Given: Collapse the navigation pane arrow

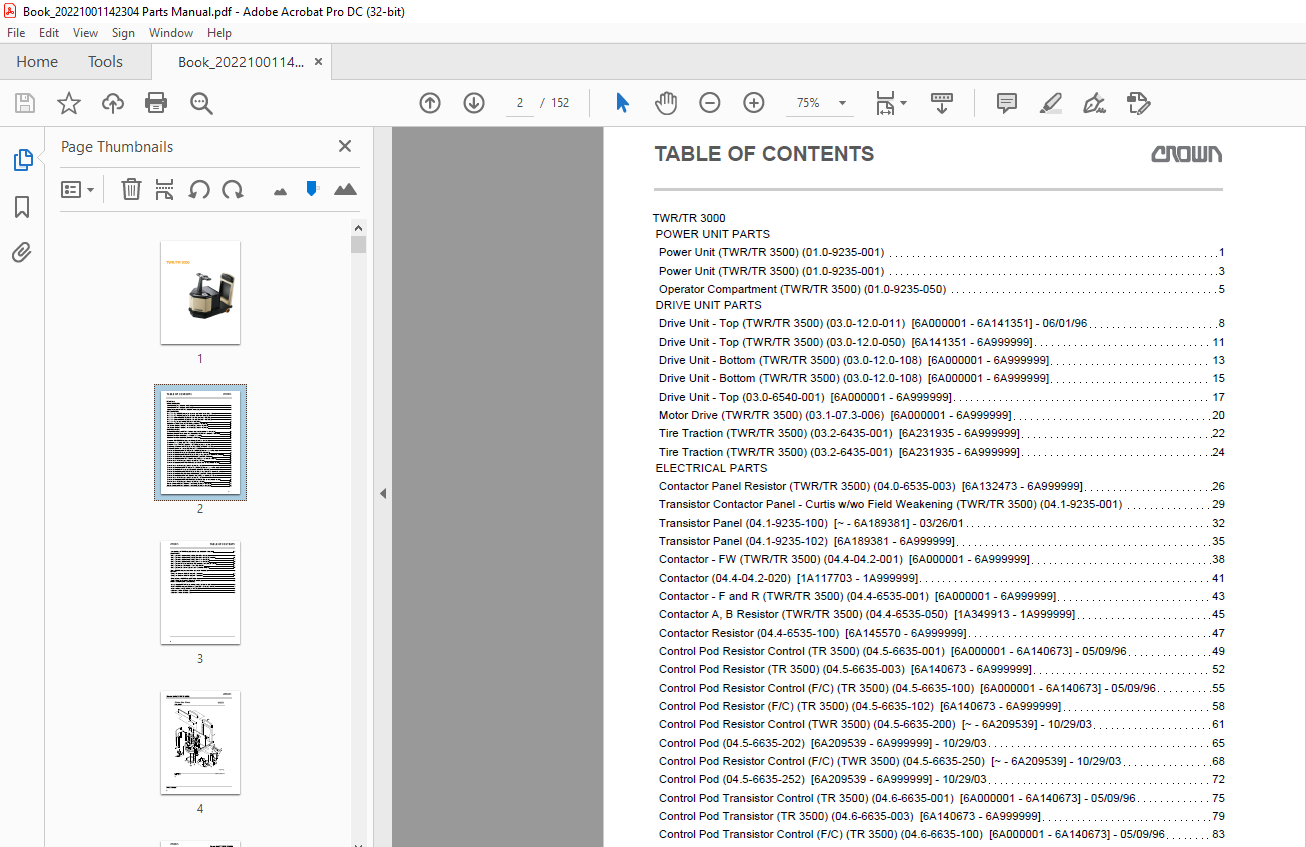Looking at the screenshot, I should click(381, 493).
